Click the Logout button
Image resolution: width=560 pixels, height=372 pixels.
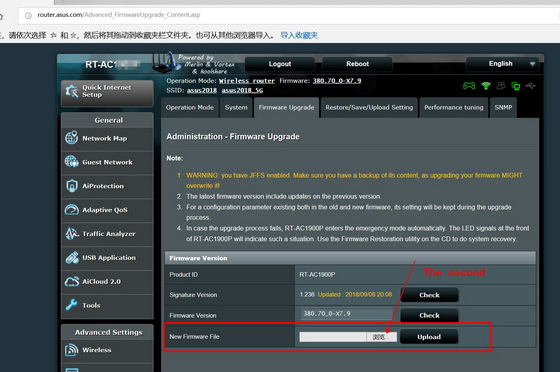click(x=280, y=64)
